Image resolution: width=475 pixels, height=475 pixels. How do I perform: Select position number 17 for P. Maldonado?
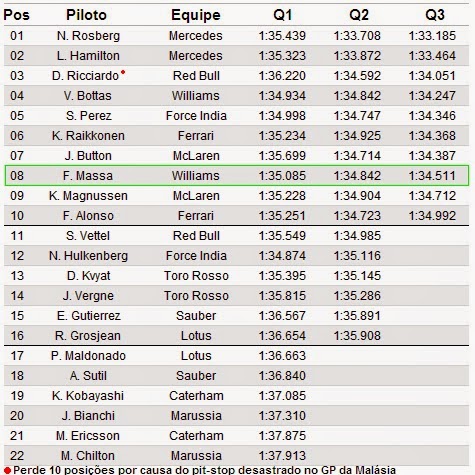(17, 356)
